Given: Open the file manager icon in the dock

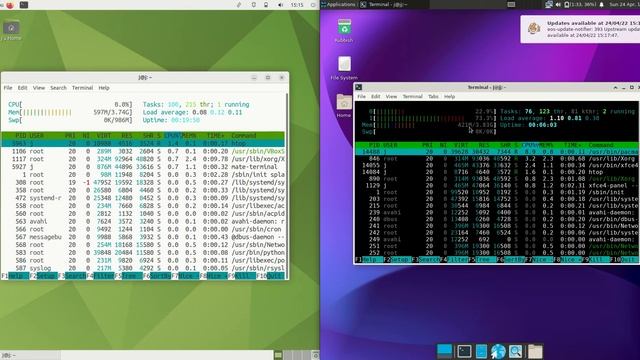Looking at the screenshot, I should tap(481, 351).
